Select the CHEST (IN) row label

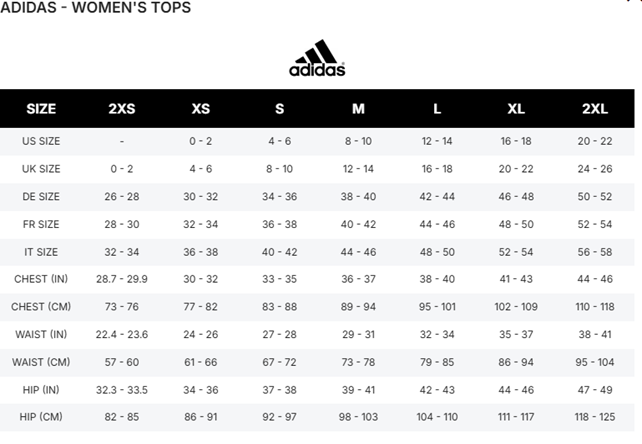click(41, 279)
